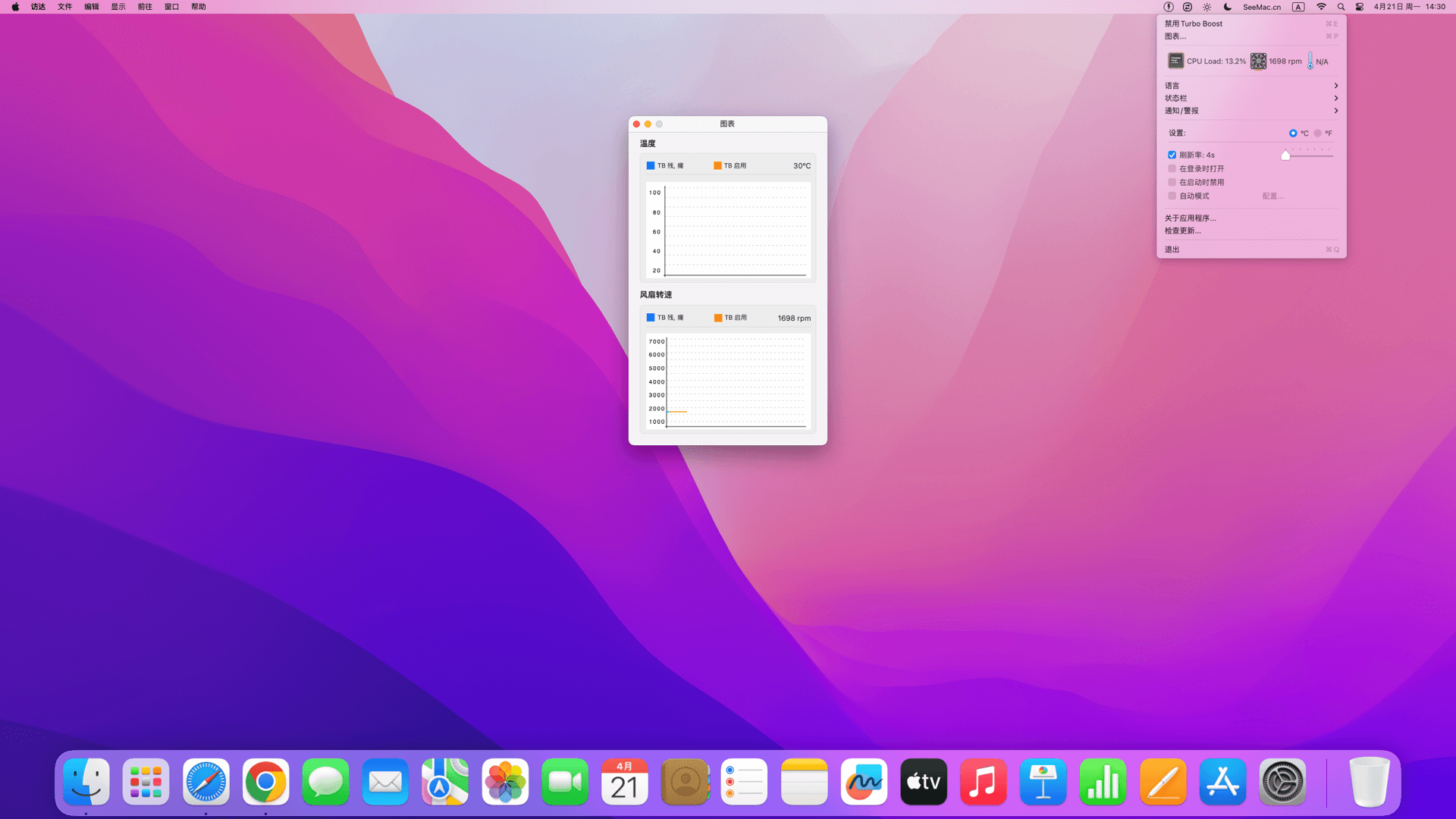Open Freeform app in the Dock
This screenshot has height=819, width=1456.
[x=864, y=782]
